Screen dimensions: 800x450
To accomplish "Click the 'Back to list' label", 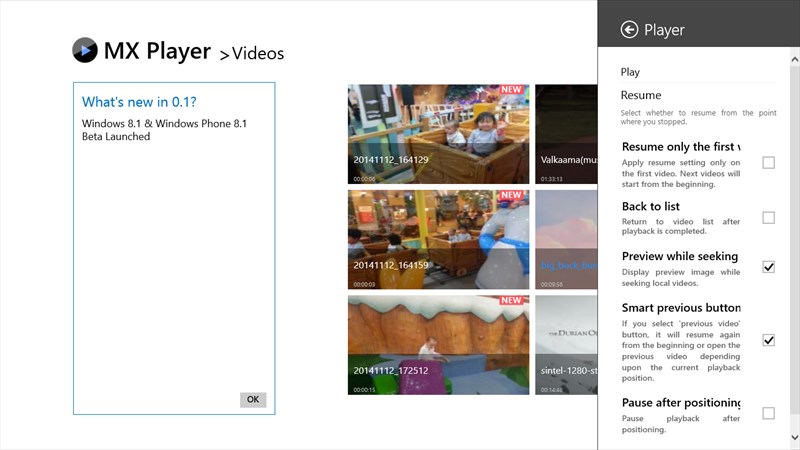I will click(x=651, y=207).
